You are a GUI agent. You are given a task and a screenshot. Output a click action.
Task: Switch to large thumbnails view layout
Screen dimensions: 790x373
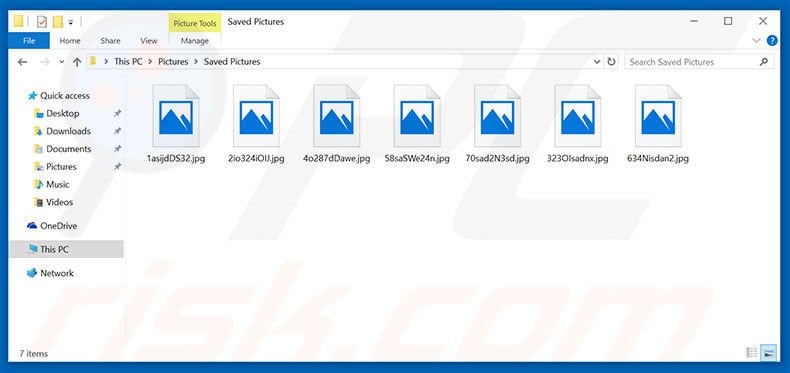coord(768,353)
